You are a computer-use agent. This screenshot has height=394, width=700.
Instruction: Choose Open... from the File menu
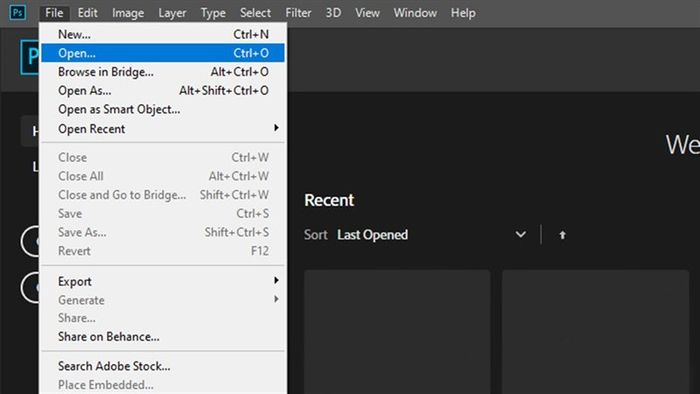[x=163, y=53]
